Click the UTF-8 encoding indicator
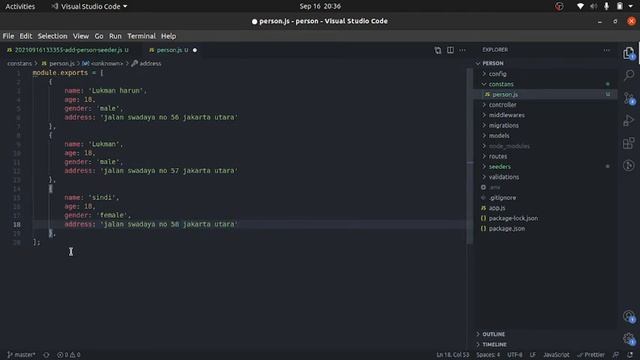Screen dimensions: 640x360 515,355
